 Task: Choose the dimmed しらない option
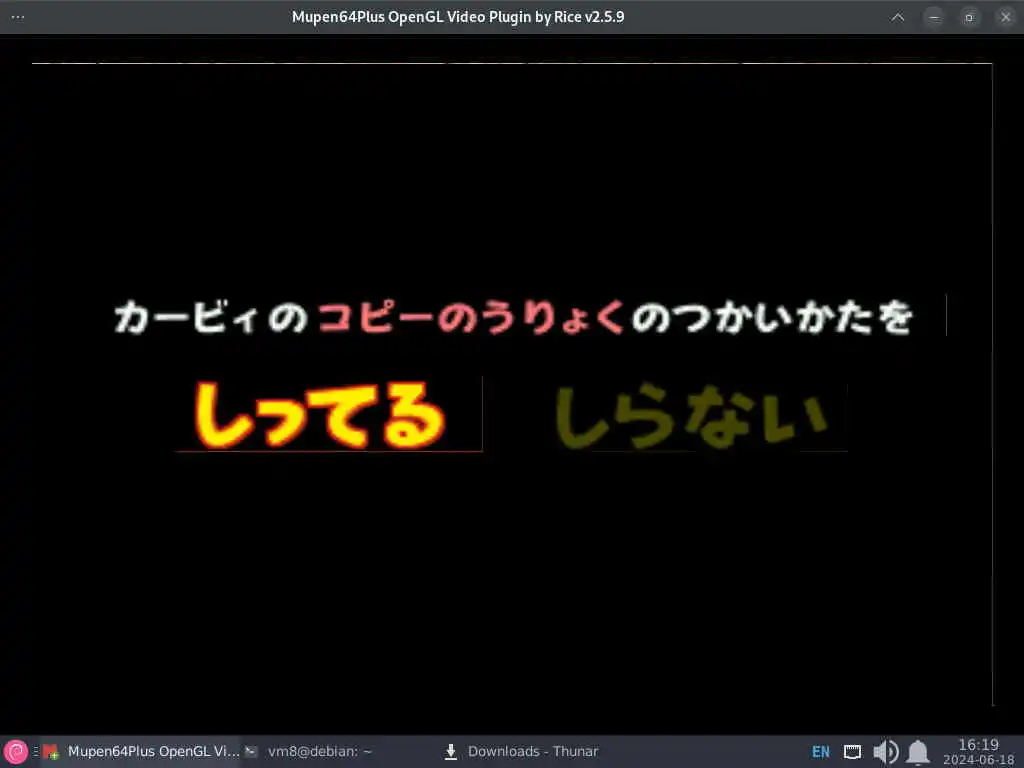pos(691,417)
